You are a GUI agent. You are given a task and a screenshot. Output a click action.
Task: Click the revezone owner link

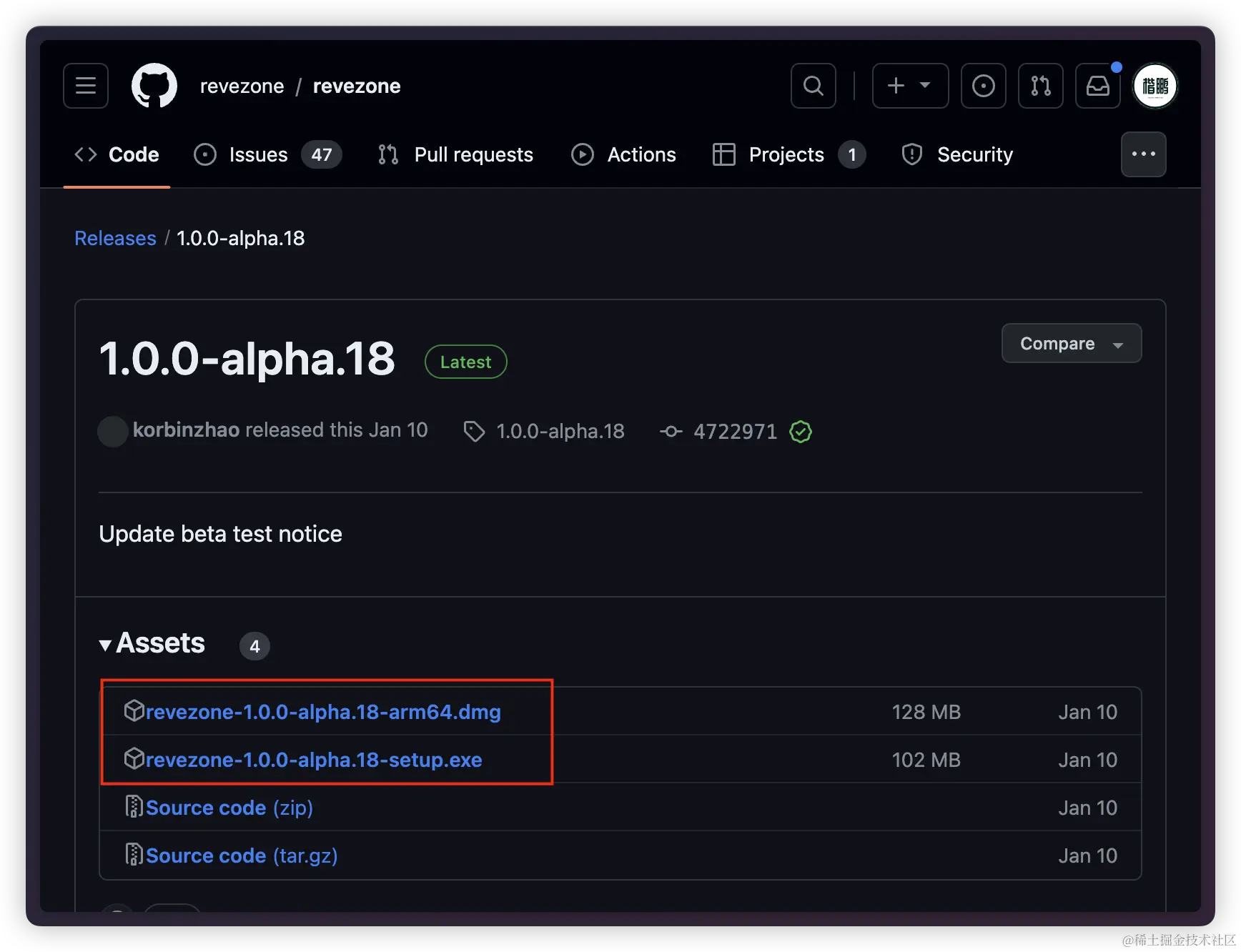[242, 86]
